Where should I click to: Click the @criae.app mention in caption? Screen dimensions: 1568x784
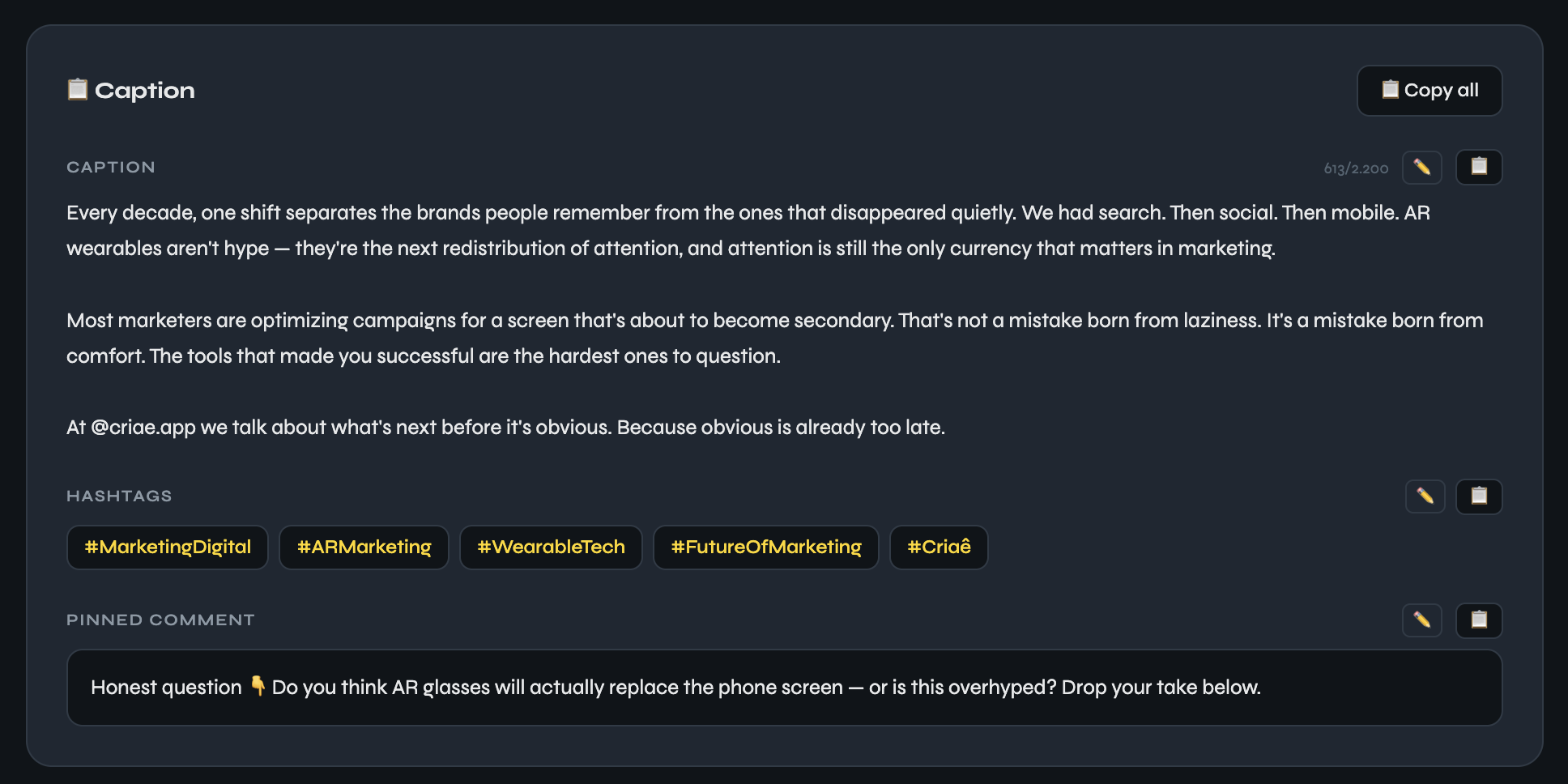143,428
